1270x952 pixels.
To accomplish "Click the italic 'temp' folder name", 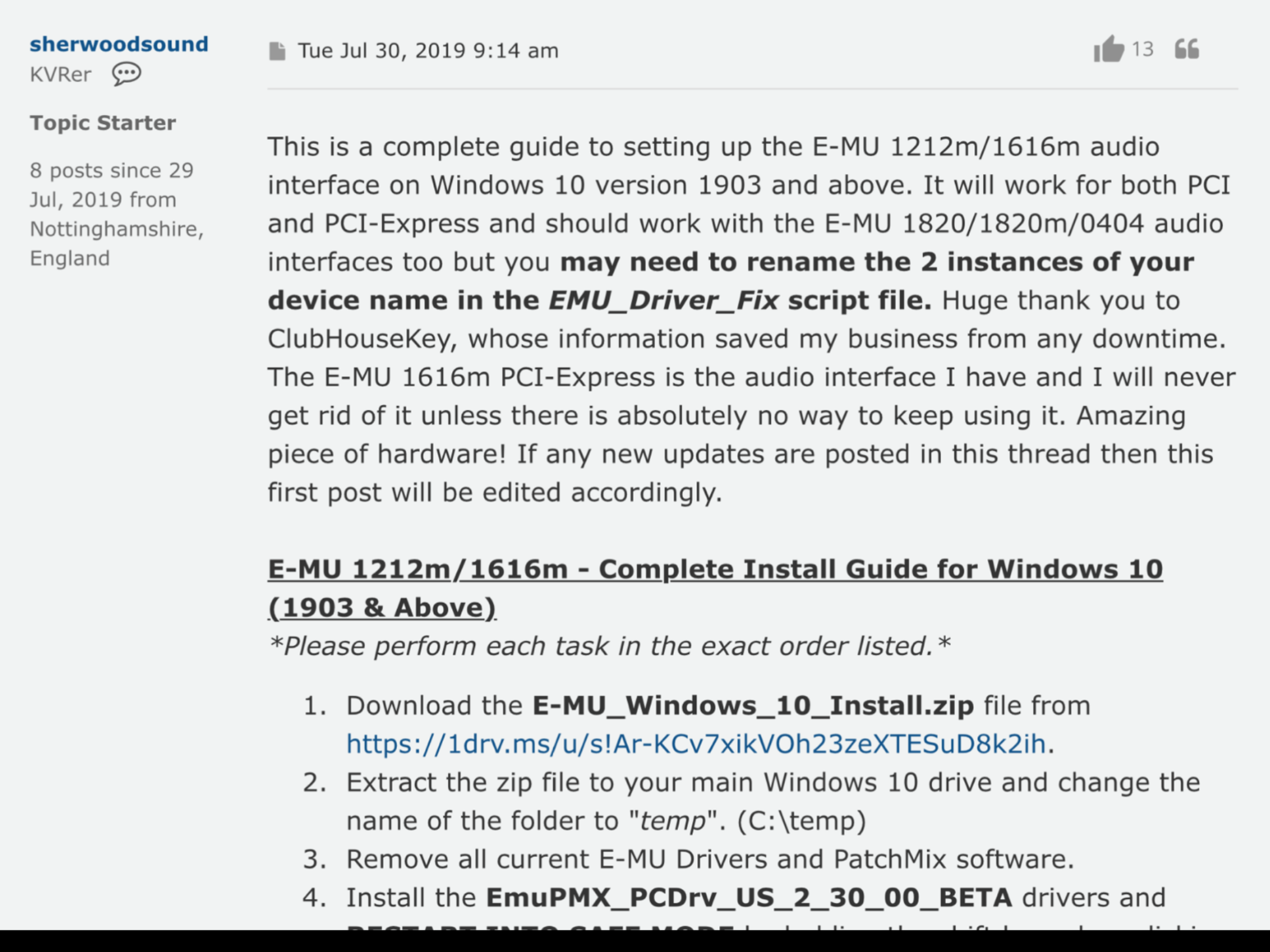I will point(673,821).
